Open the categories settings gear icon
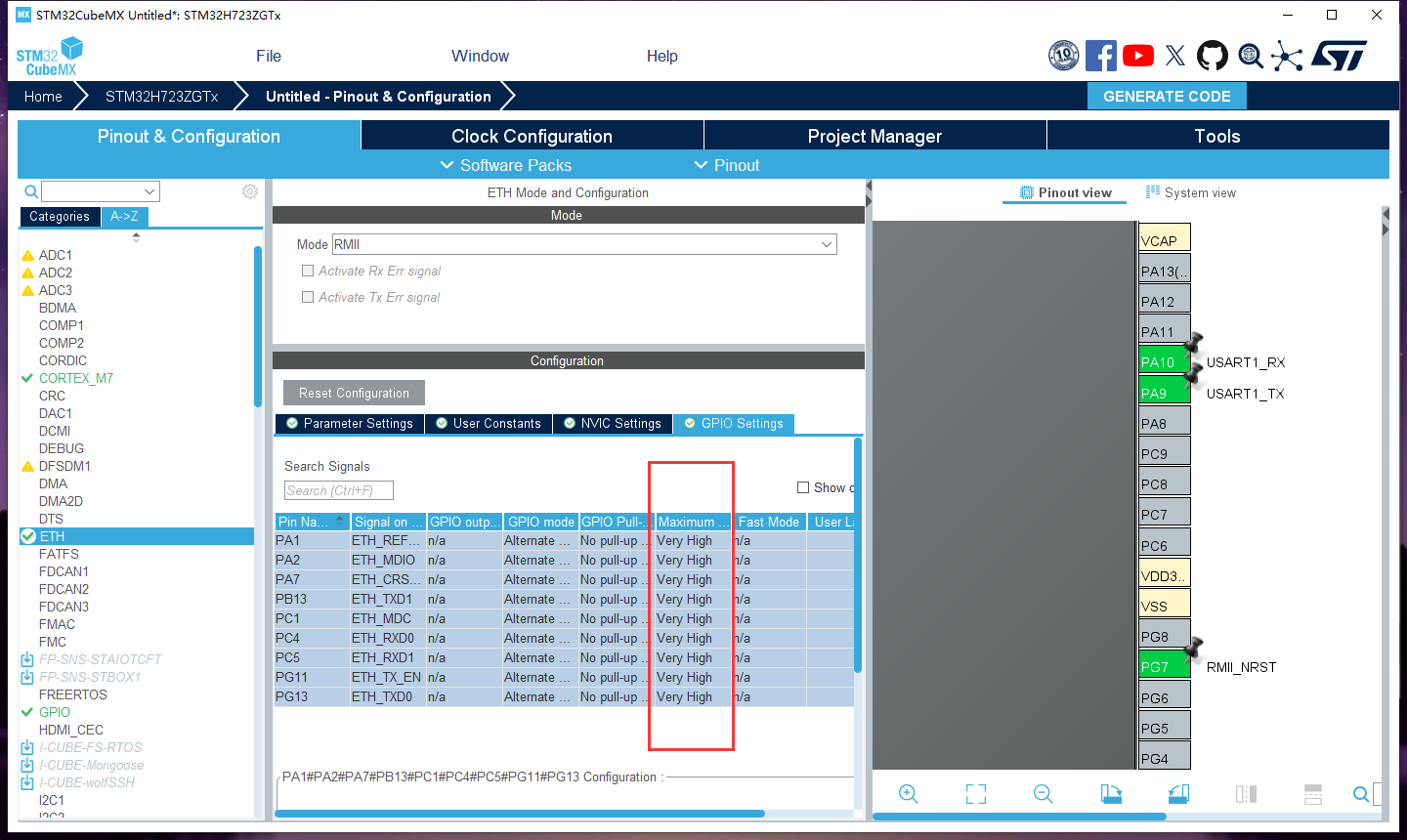 coord(250,191)
